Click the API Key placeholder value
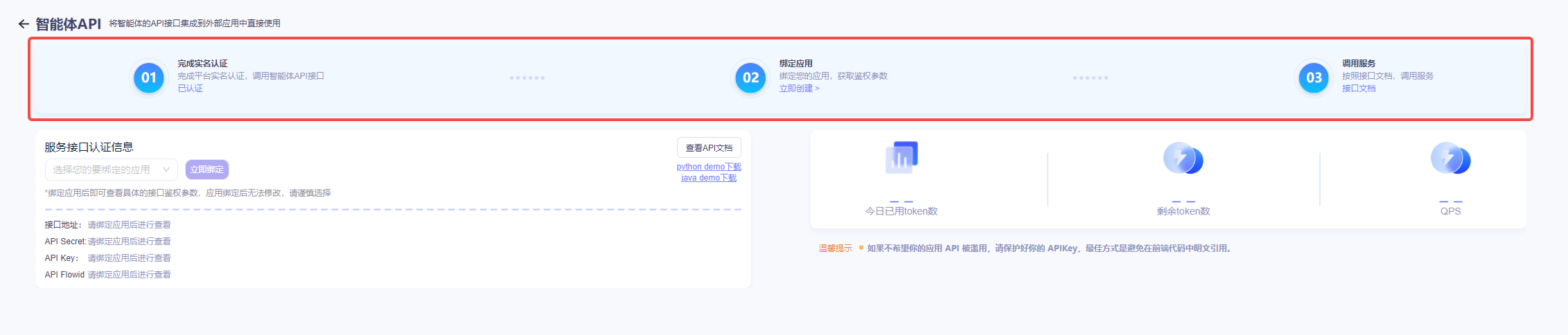 click(x=129, y=258)
